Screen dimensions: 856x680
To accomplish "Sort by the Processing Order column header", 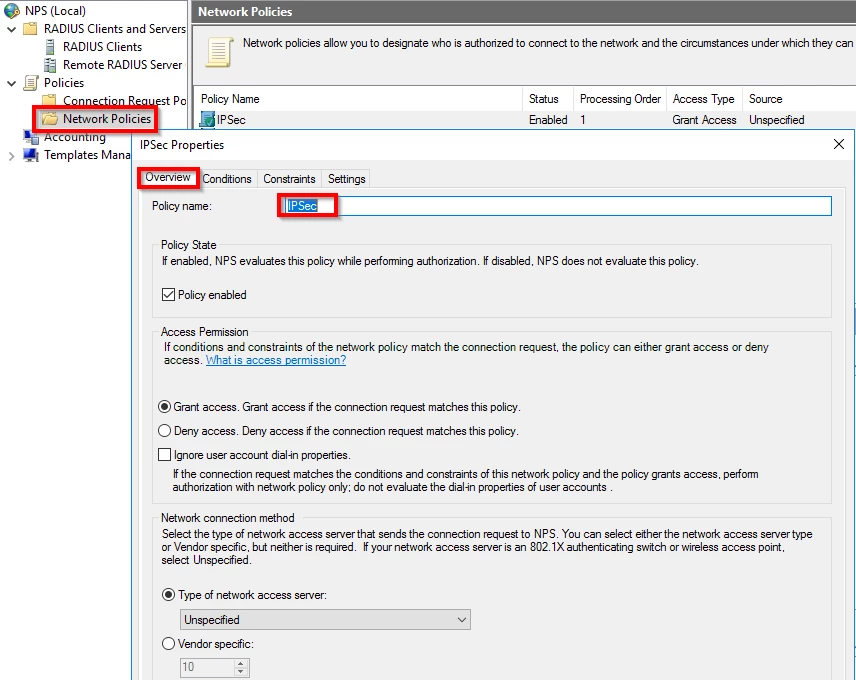I will click(x=620, y=99).
